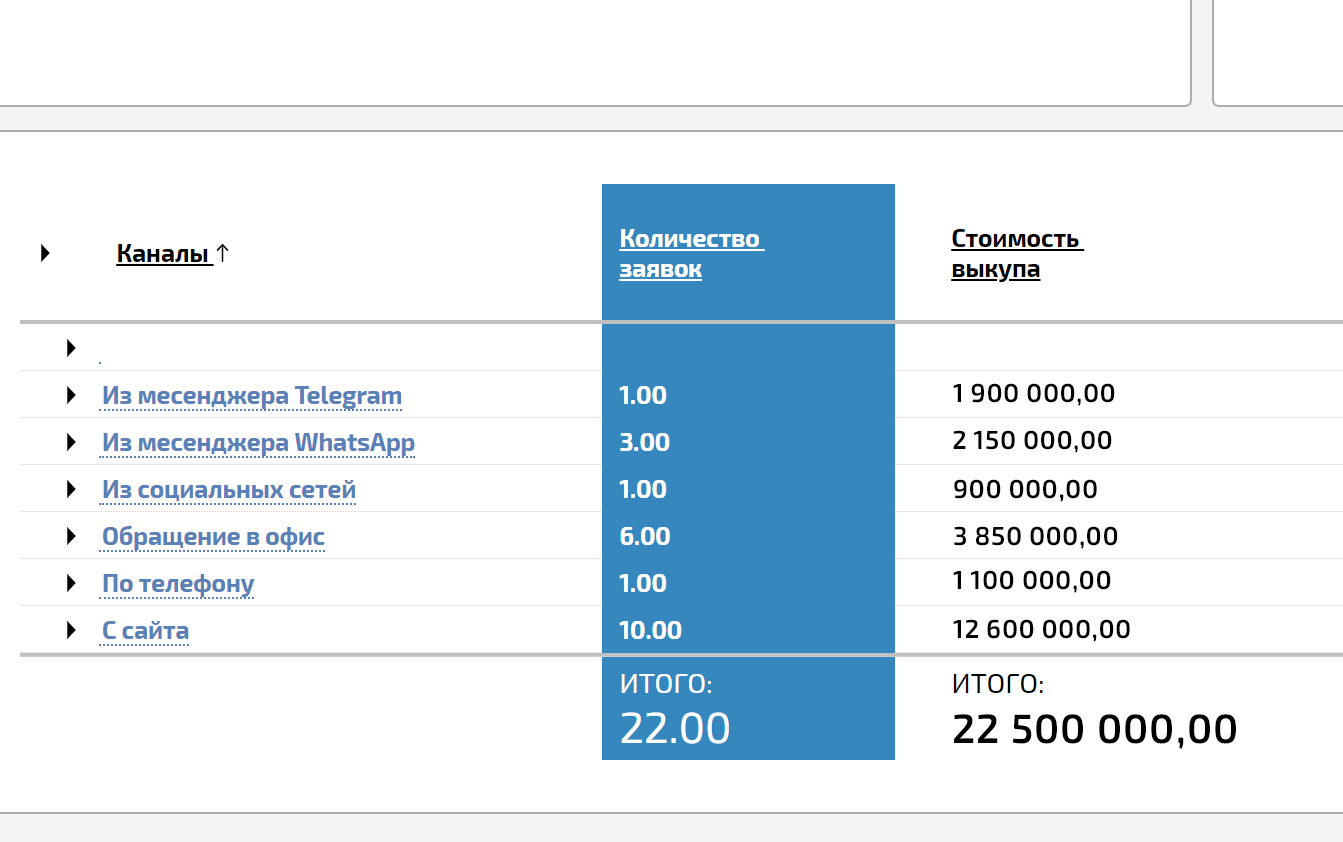
Task: Open the По телефону channel link
Action: [x=178, y=584]
